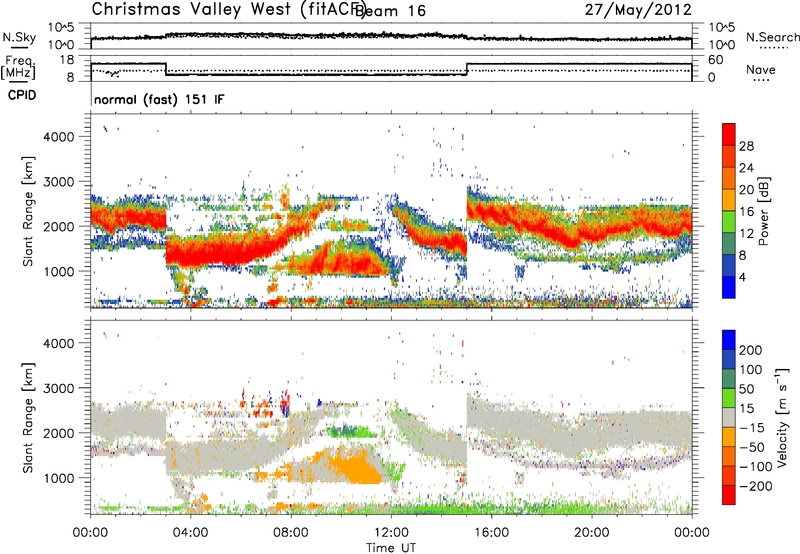Click the 'Slant Range [km]' label of power panel
Image resolution: width=800 pixels, height=554 pixels.
click(28, 211)
